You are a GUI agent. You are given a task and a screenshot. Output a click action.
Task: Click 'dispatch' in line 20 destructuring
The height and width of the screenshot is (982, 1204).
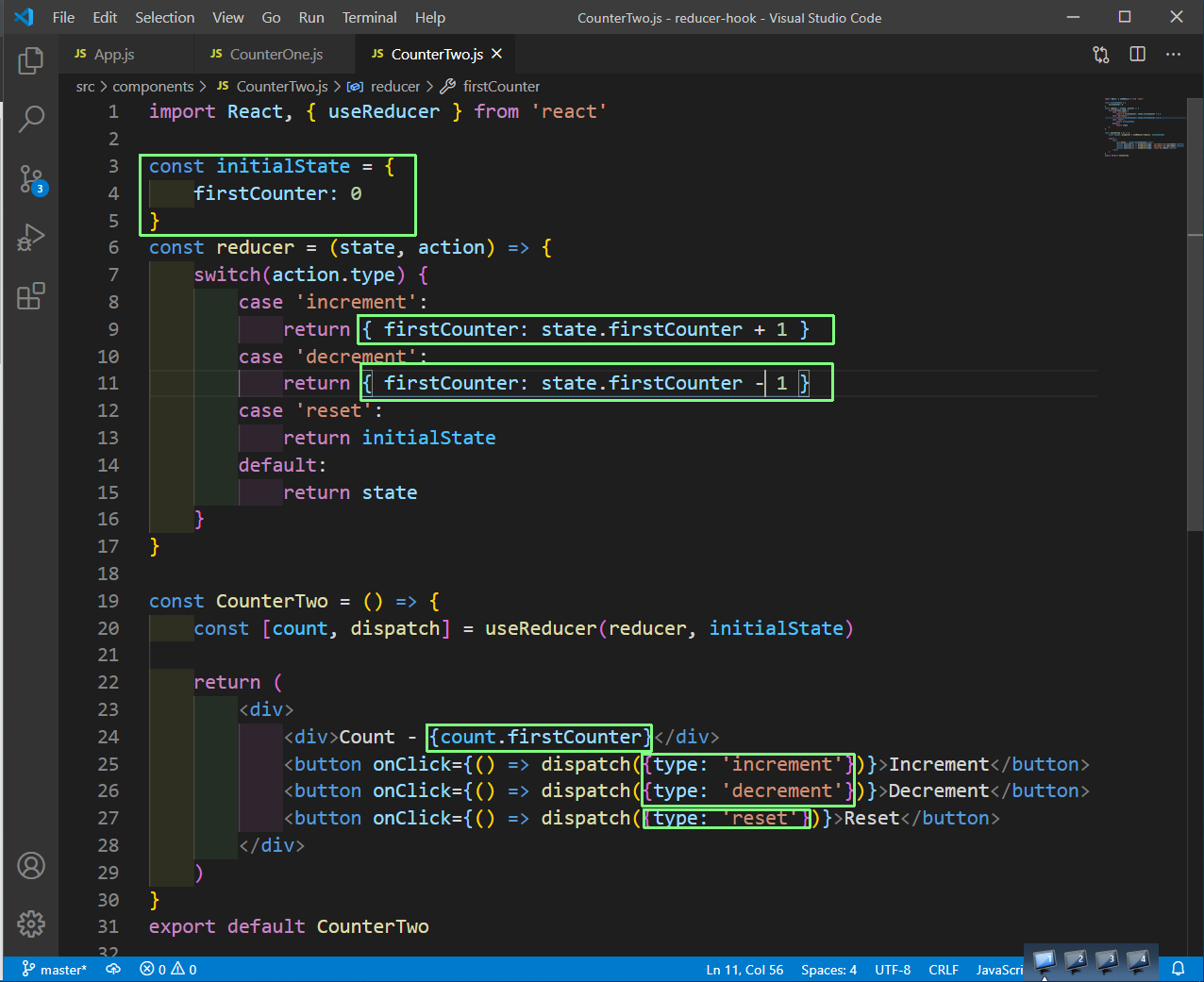point(395,628)
